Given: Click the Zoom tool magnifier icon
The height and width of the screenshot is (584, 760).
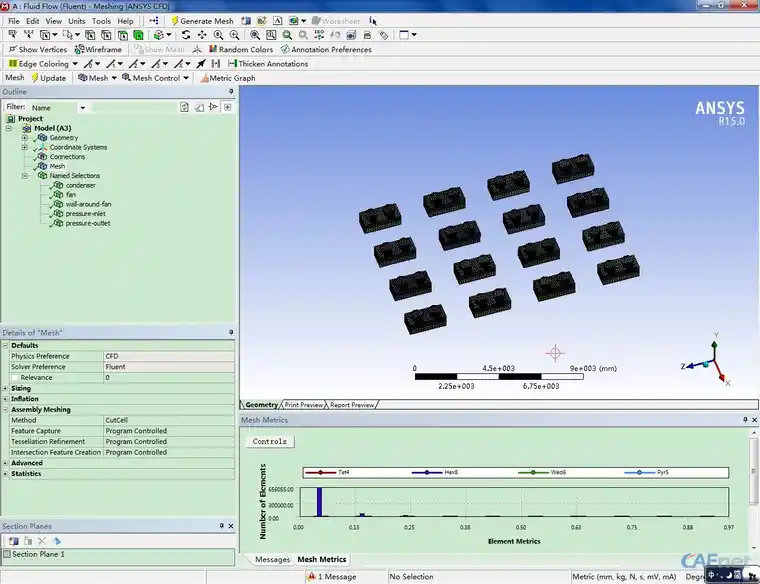Looking at the screenshot, I should pyautogui.click(x=219, y=35).
